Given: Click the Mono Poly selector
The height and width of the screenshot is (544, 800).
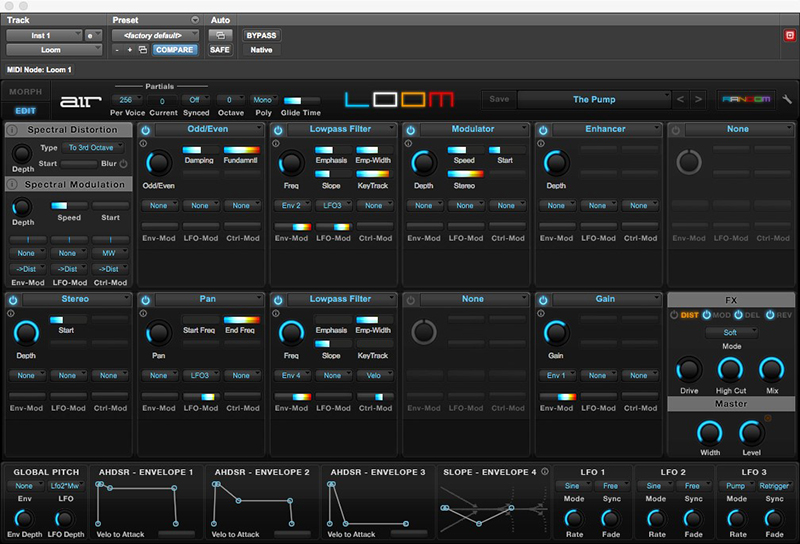Looking at the screenshot, I should pos(264,100).
